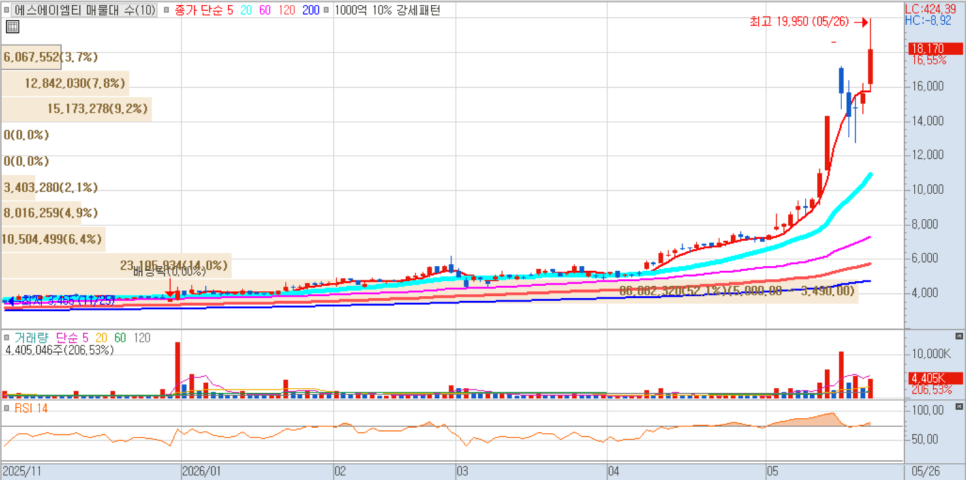Click the red 18,170 current price tag
Image resolution: width=966 pixels, height=480 pixels.
pos(936,49)
